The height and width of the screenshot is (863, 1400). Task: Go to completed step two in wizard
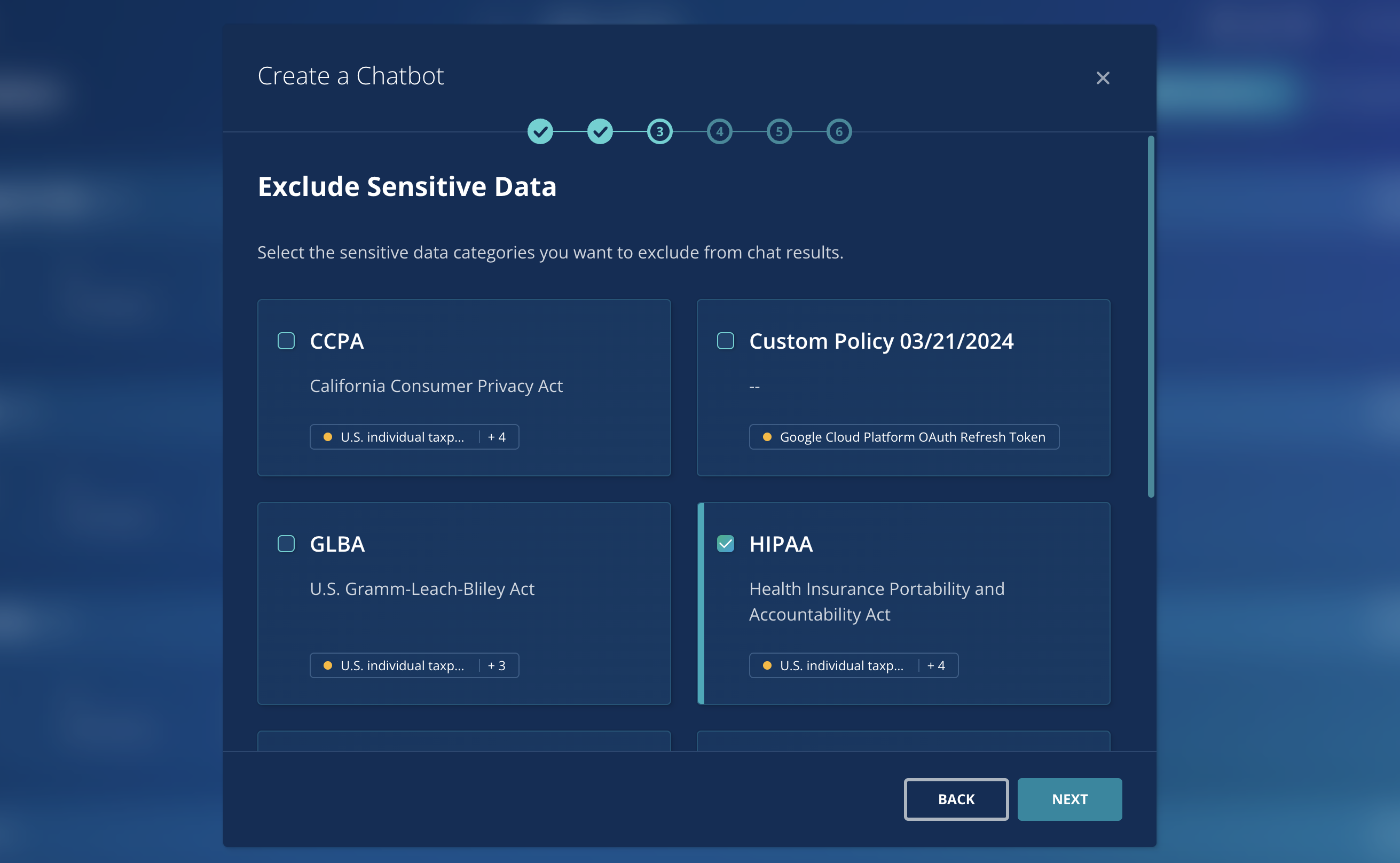coord(600,132)
